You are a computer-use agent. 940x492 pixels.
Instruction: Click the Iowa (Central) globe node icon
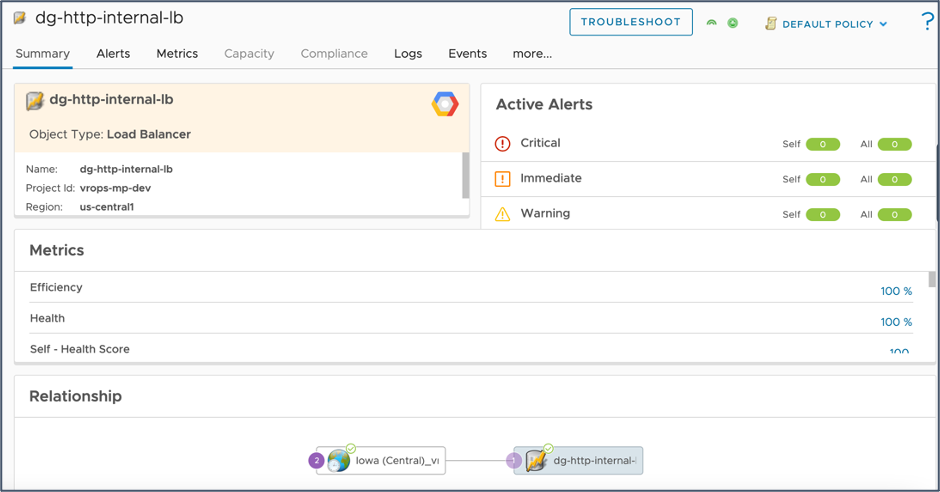pyautogui.click(x=339, y=460)
